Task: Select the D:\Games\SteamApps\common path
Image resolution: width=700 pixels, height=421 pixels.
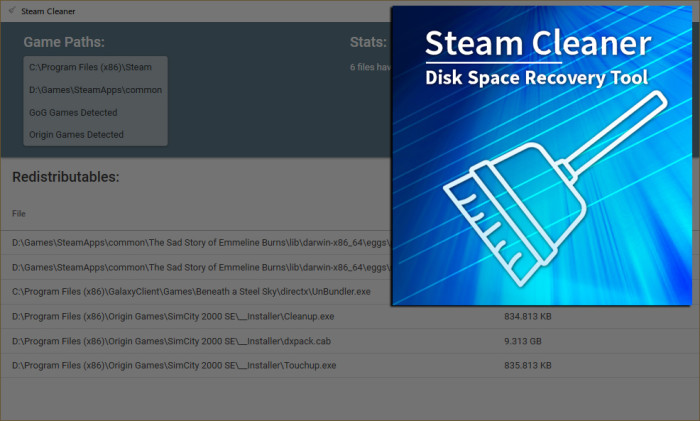Action: click(95, 90)
